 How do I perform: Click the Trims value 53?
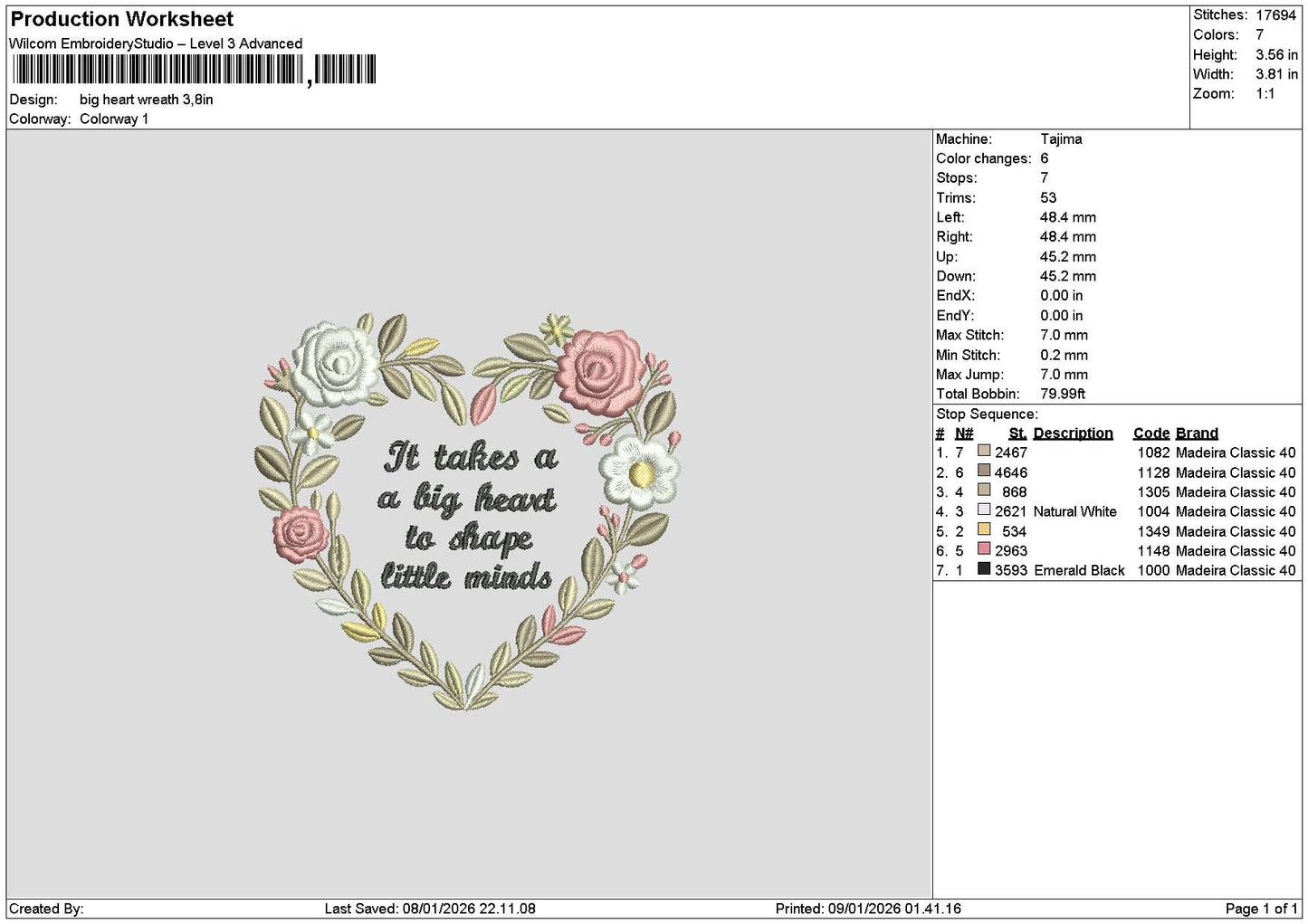pos(1048,198)
